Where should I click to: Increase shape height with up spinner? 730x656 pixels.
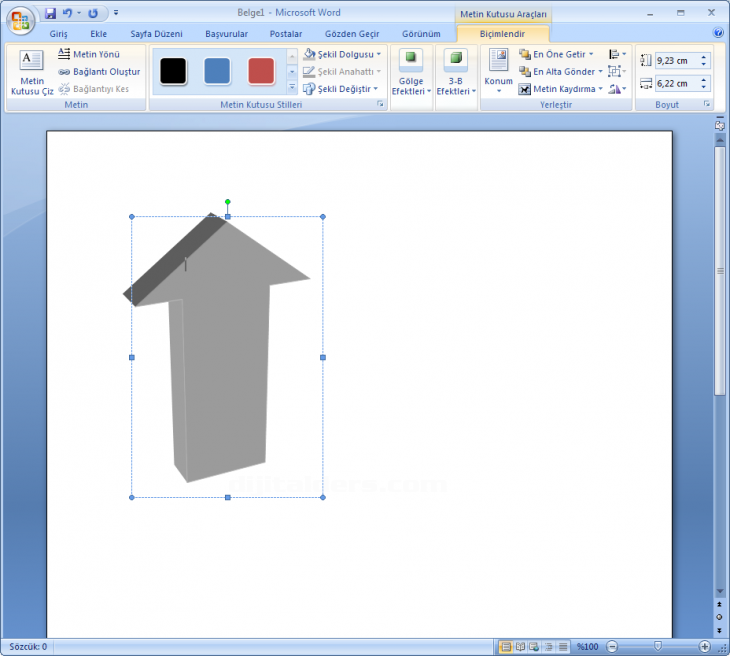coord(704,57)
